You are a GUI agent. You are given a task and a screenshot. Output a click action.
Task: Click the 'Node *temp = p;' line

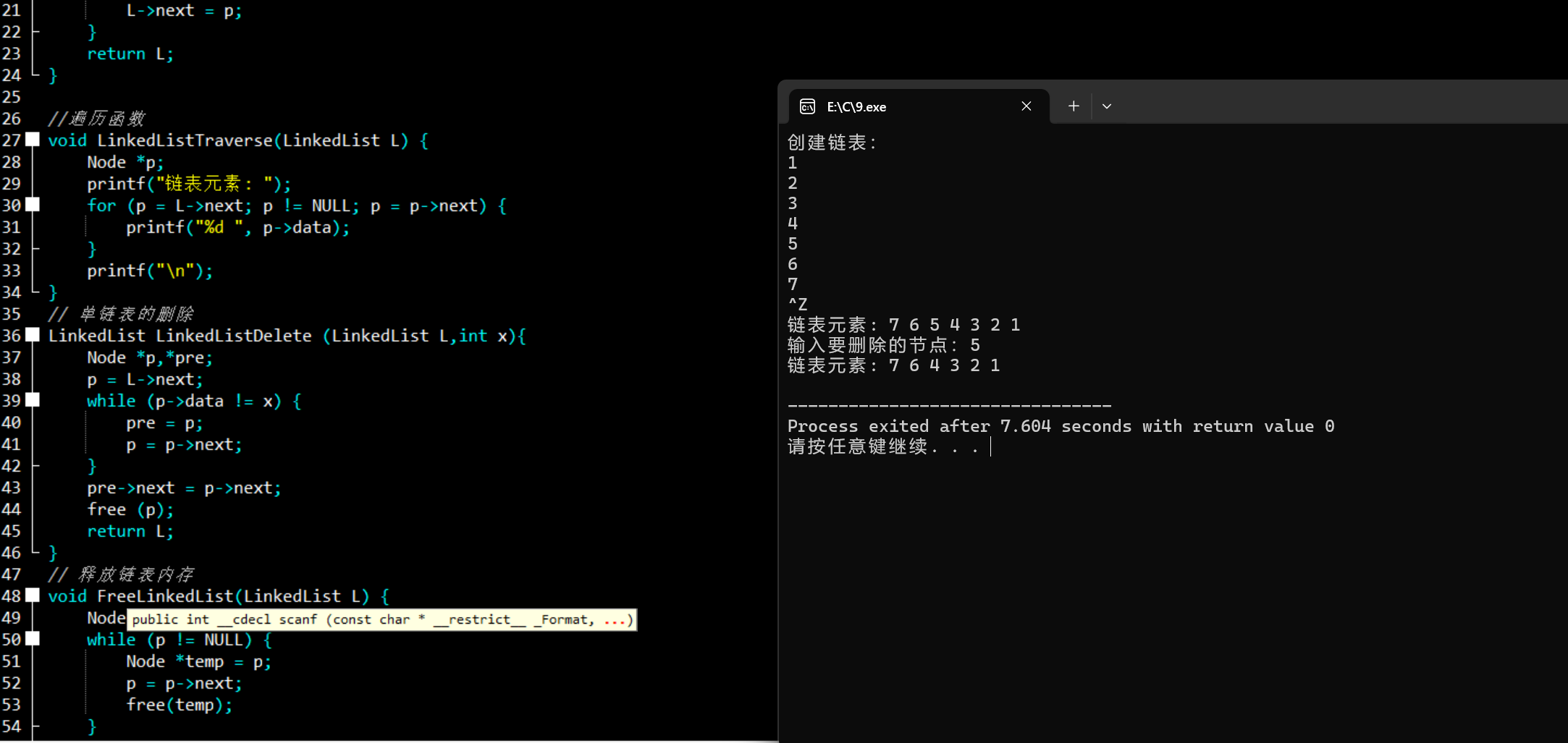pyautogui.click(x=198, y=662)
